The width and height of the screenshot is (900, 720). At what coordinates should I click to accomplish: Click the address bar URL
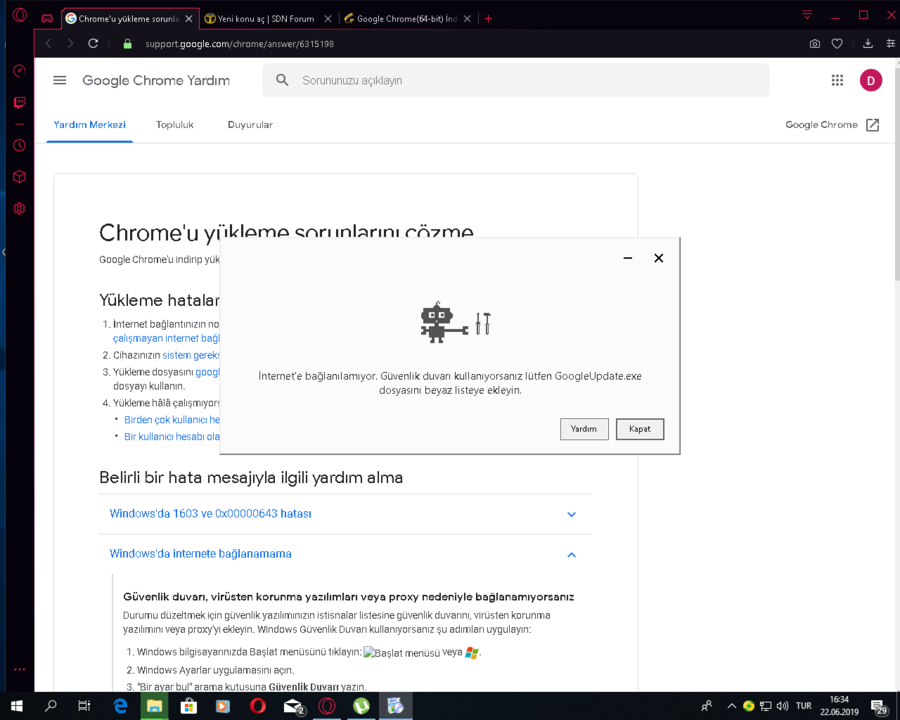239,44
